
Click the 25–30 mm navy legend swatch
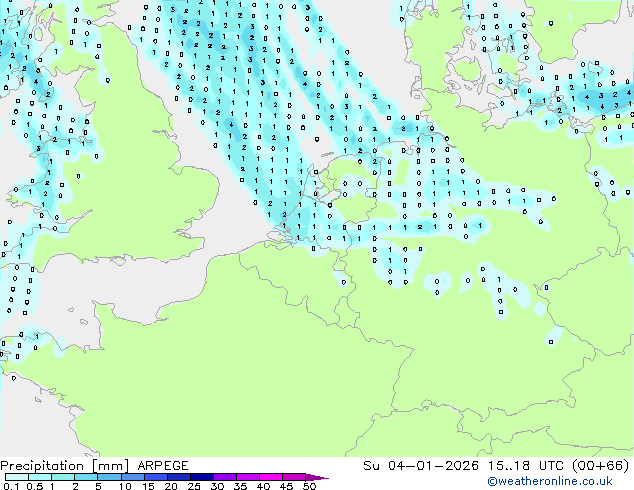tap(201, 477)
